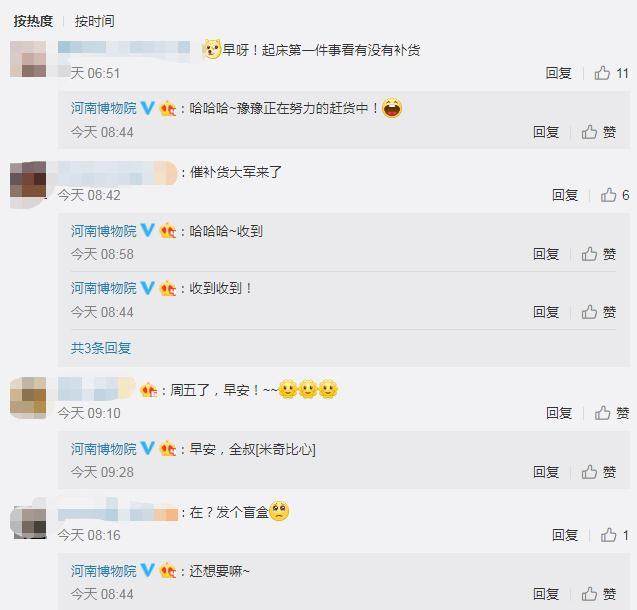Switch to sort by popularity tab 按热度
The height and width of the screenshot is (610, 637).
click(x=33, y=21)
